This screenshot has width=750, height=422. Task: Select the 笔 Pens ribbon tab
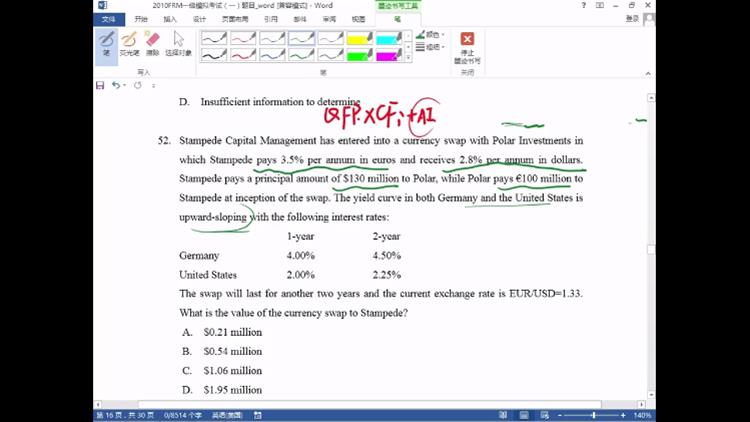(x=397, y=19)
